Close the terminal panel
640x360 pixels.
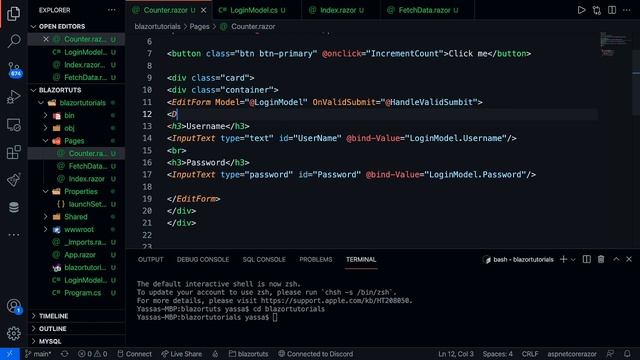click(629, 259)
